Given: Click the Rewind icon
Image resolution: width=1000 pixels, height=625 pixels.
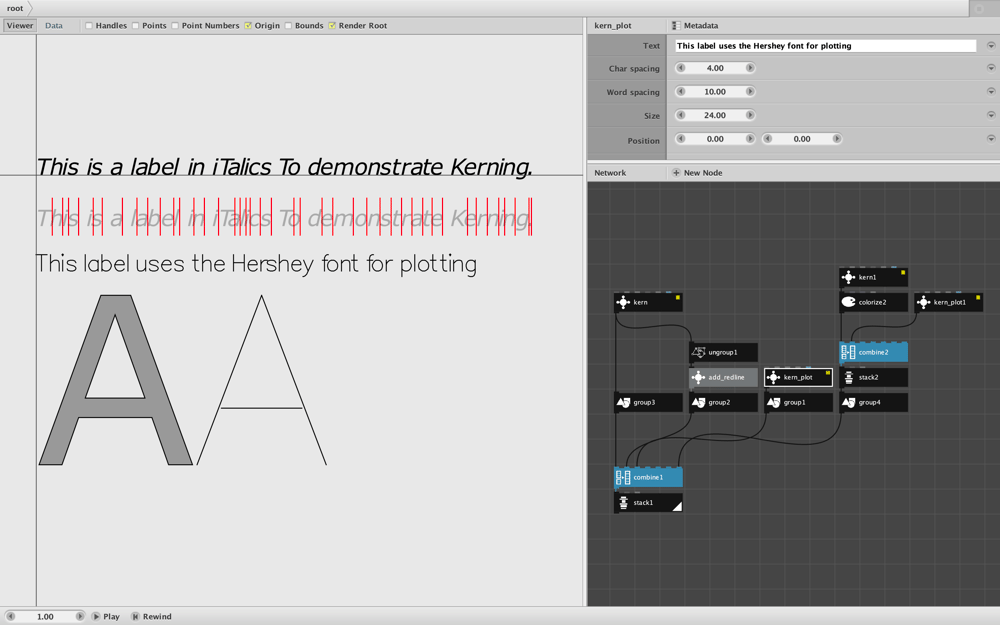Looking at the screenshot, I should coord(135,617).
